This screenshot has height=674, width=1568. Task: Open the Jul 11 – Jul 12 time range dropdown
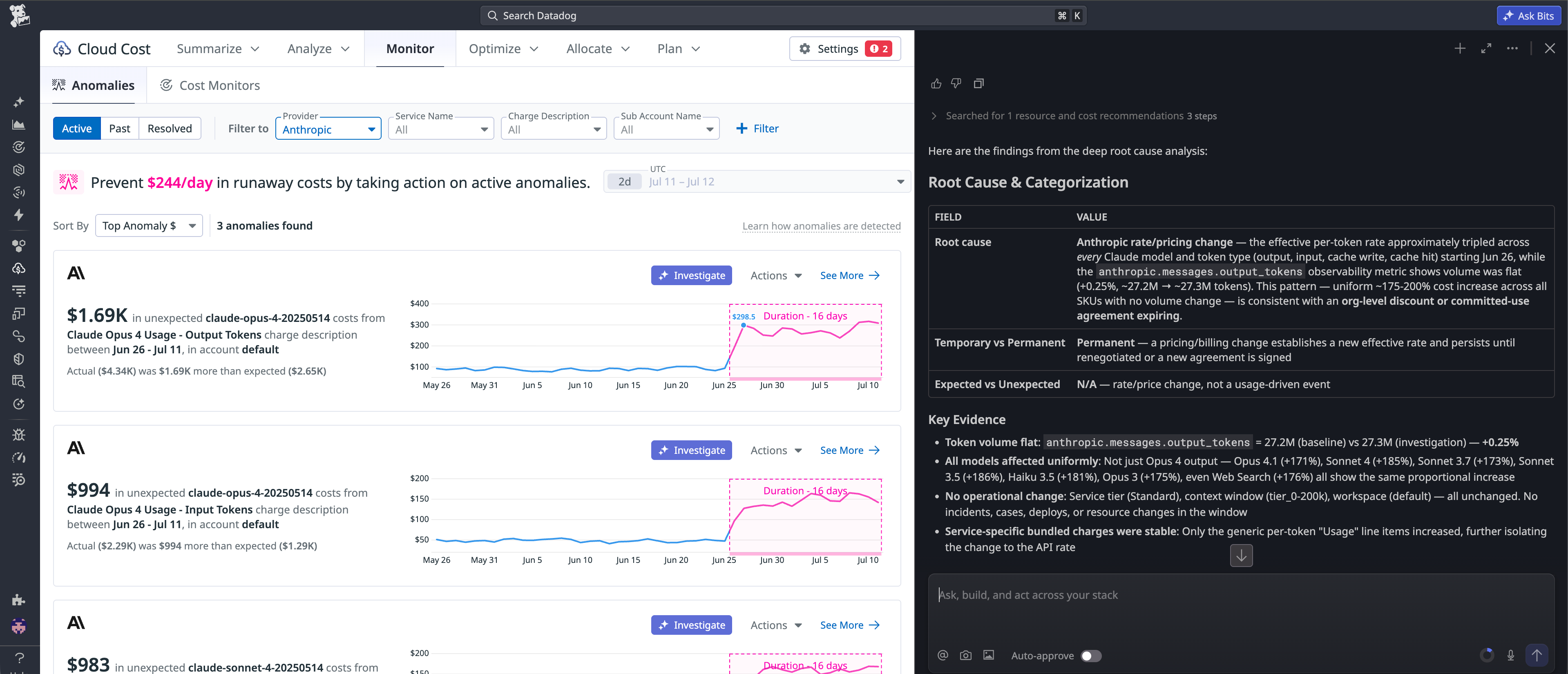(757, 181)
